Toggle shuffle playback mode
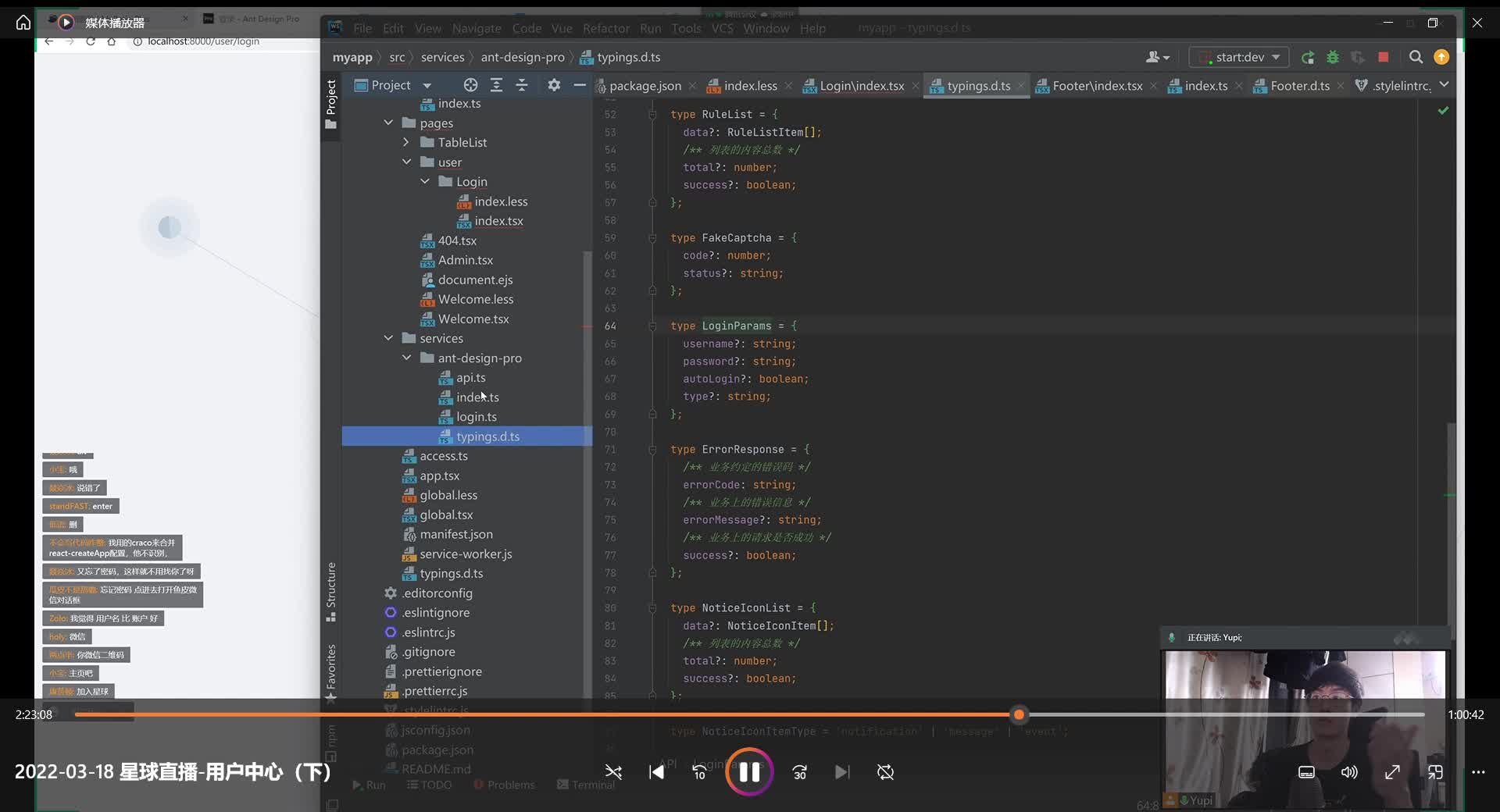The width and height of the screenshot is (1500, 812). 613,772
